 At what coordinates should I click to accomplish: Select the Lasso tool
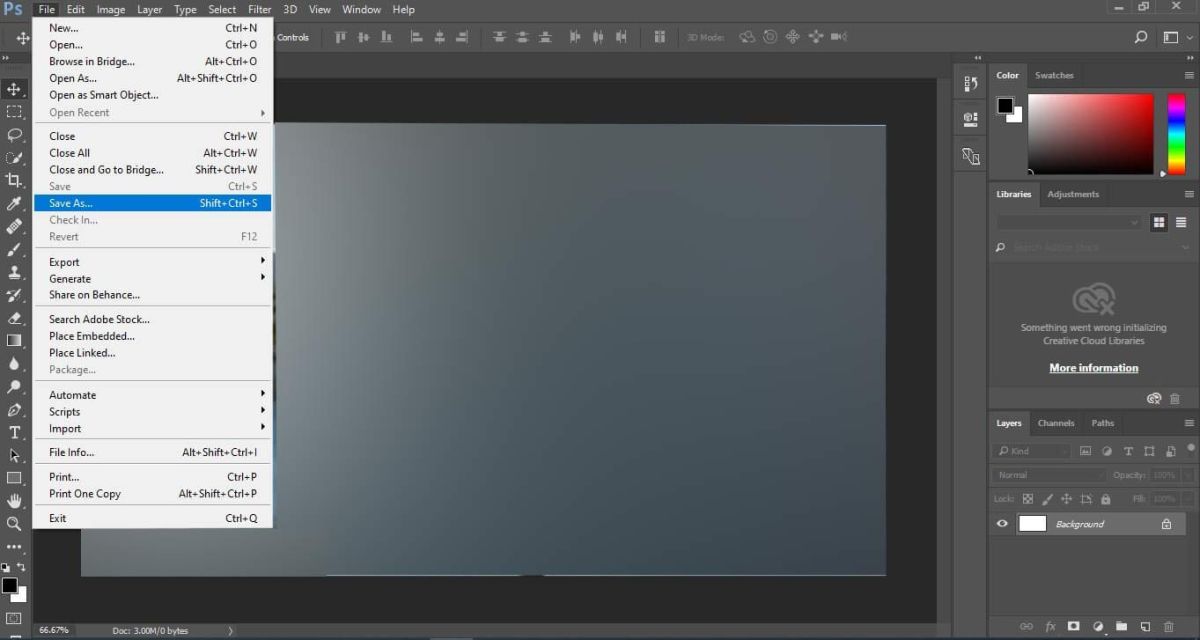15,134
